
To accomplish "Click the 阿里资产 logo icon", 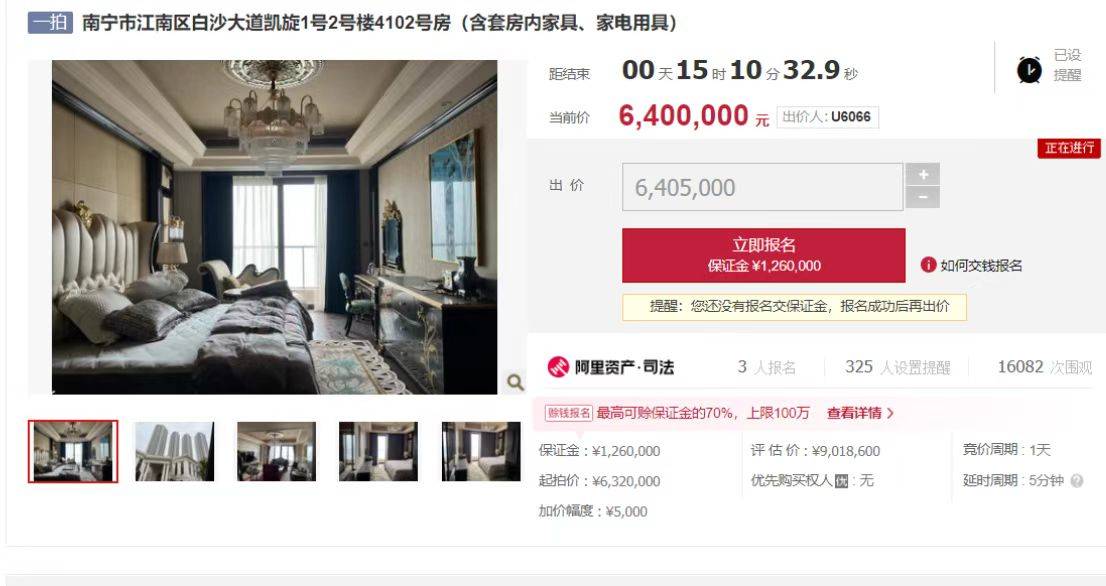I will pos(558,367).
